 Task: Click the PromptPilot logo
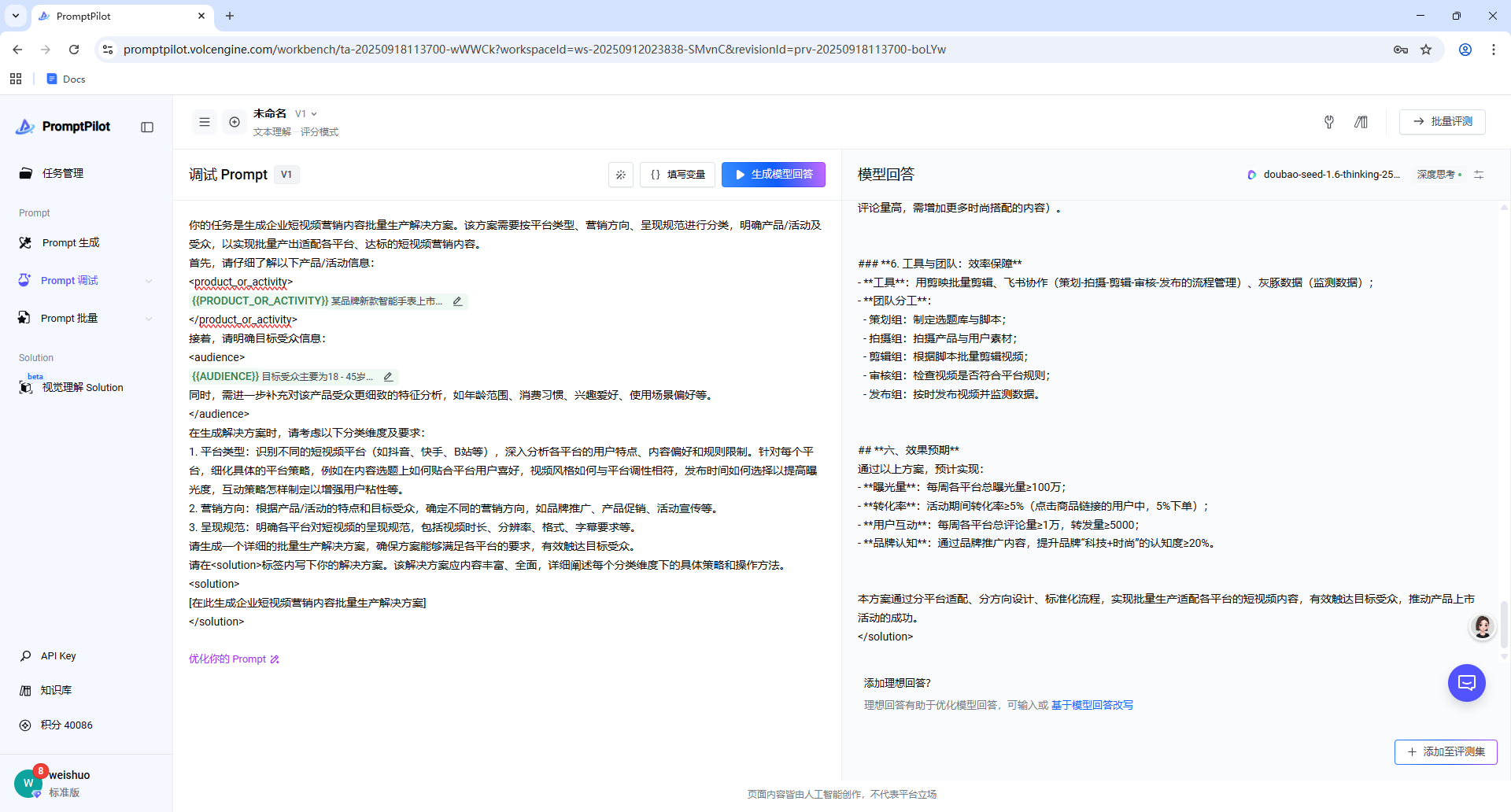click(63, 127)
